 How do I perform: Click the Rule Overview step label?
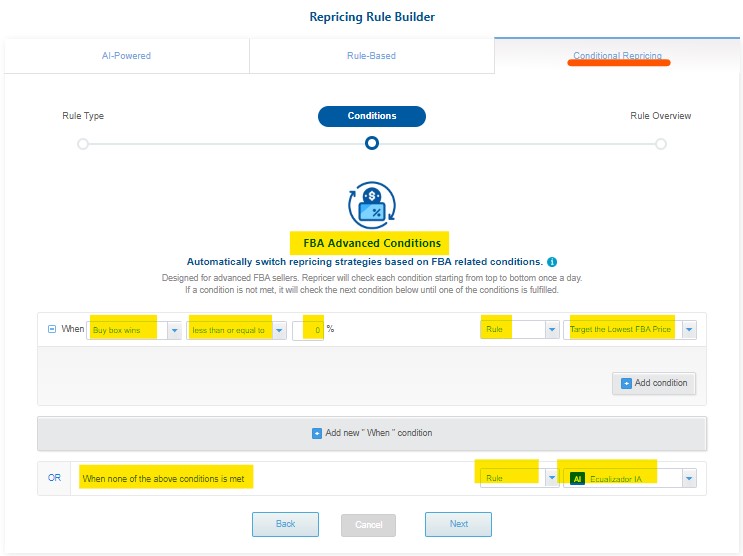661,116
